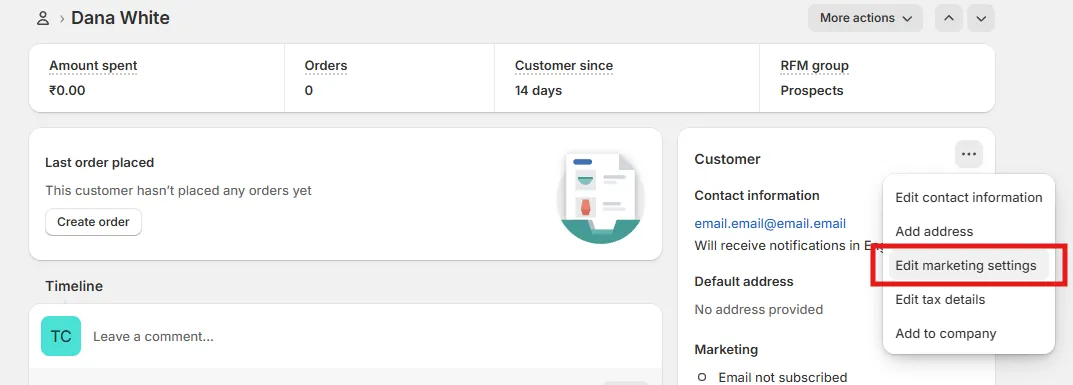Click the customers person icon in breadcrumb
The width and height of the screenshot is (1073, 385).
(x=42, y=18)
